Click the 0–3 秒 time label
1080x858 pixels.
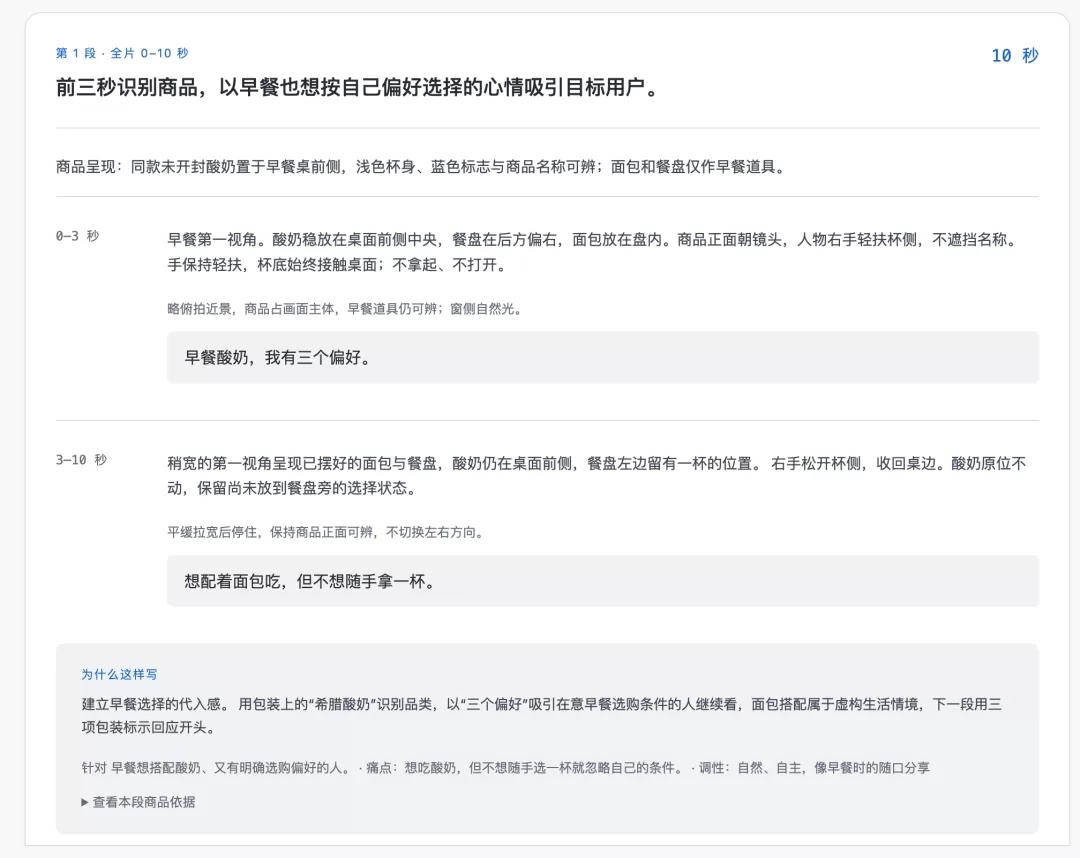(x=78, y=236)
